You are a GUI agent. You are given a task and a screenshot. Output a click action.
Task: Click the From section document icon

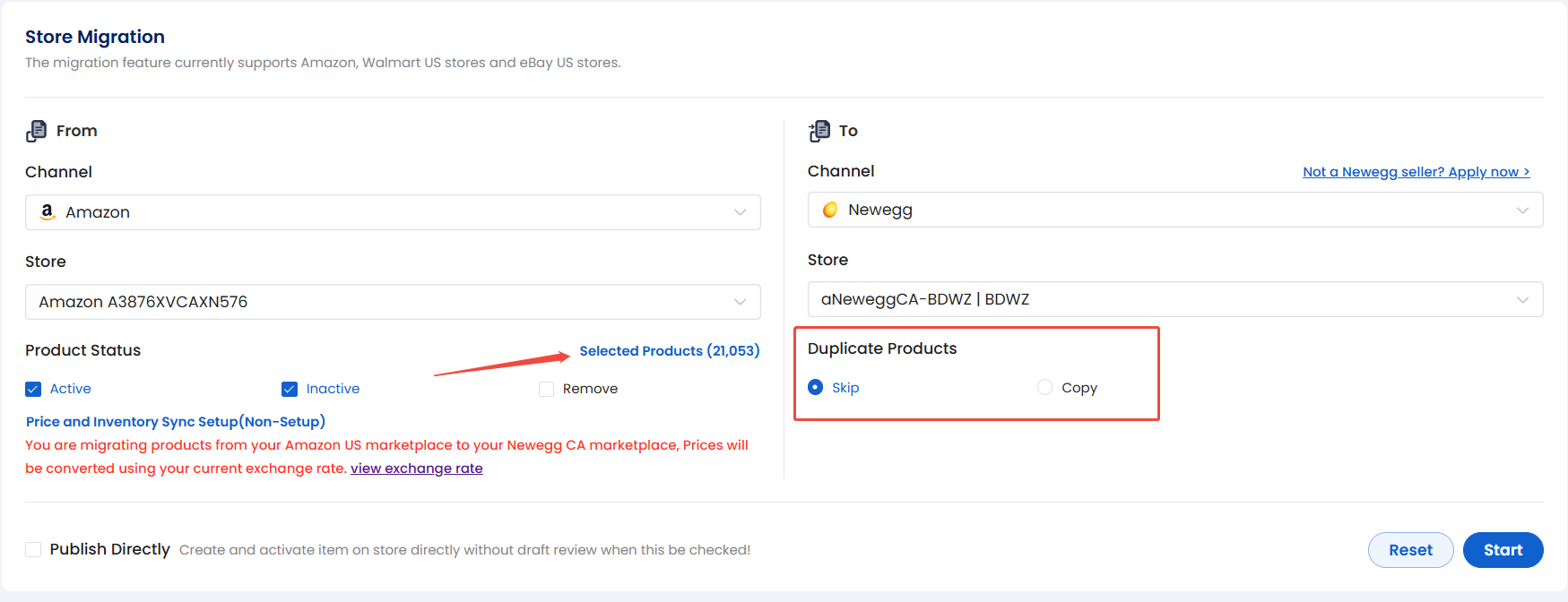[36, 131]
